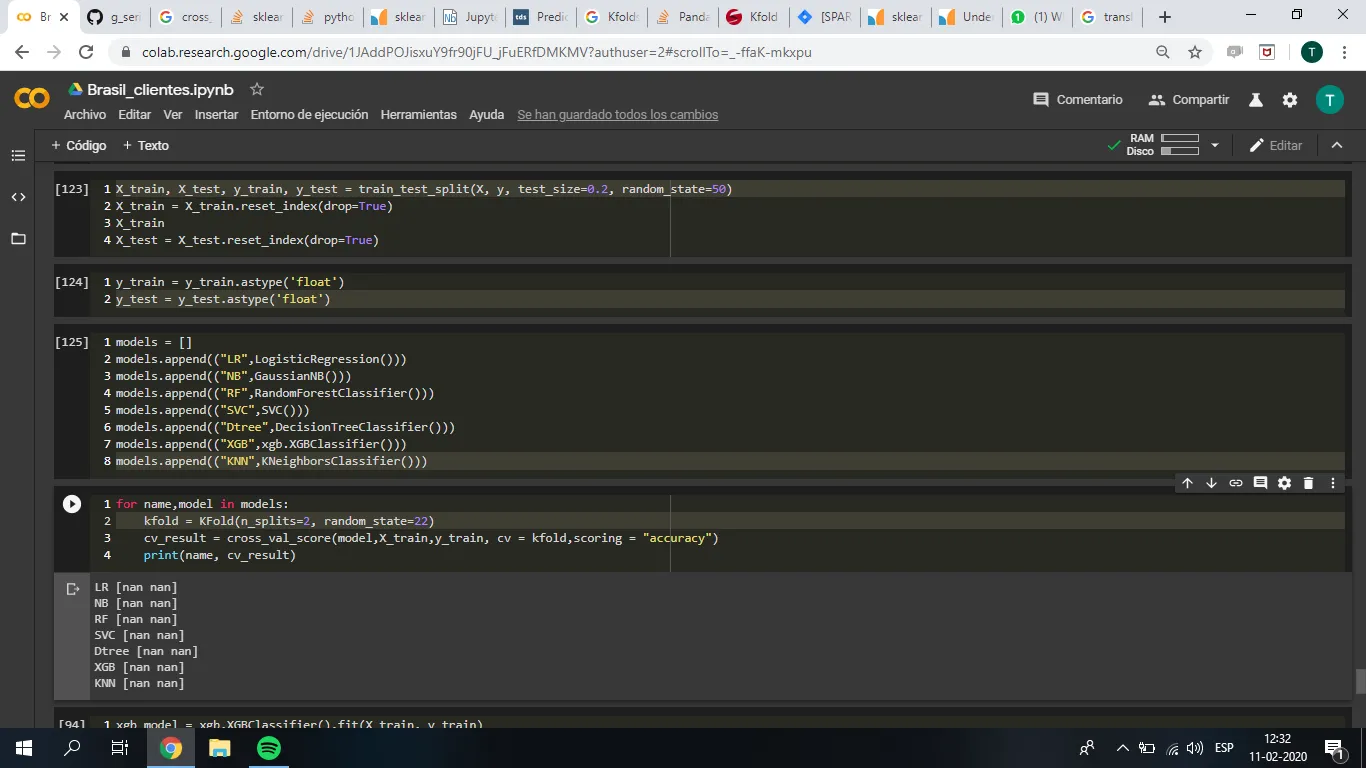1366x768 pixels.
Task: Switch to the GitHub g_sen tab
Action: click(x=114, y=17)
